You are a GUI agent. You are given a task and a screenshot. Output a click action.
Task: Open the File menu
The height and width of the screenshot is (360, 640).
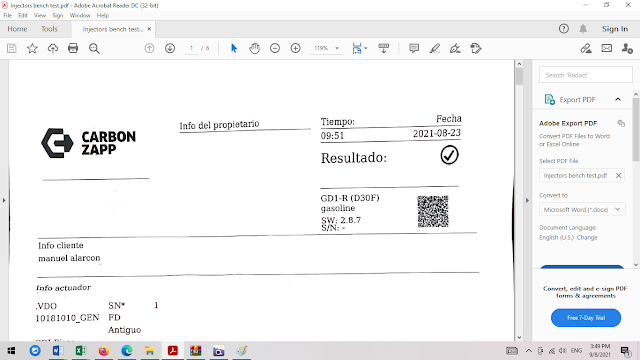pos(8,15)
